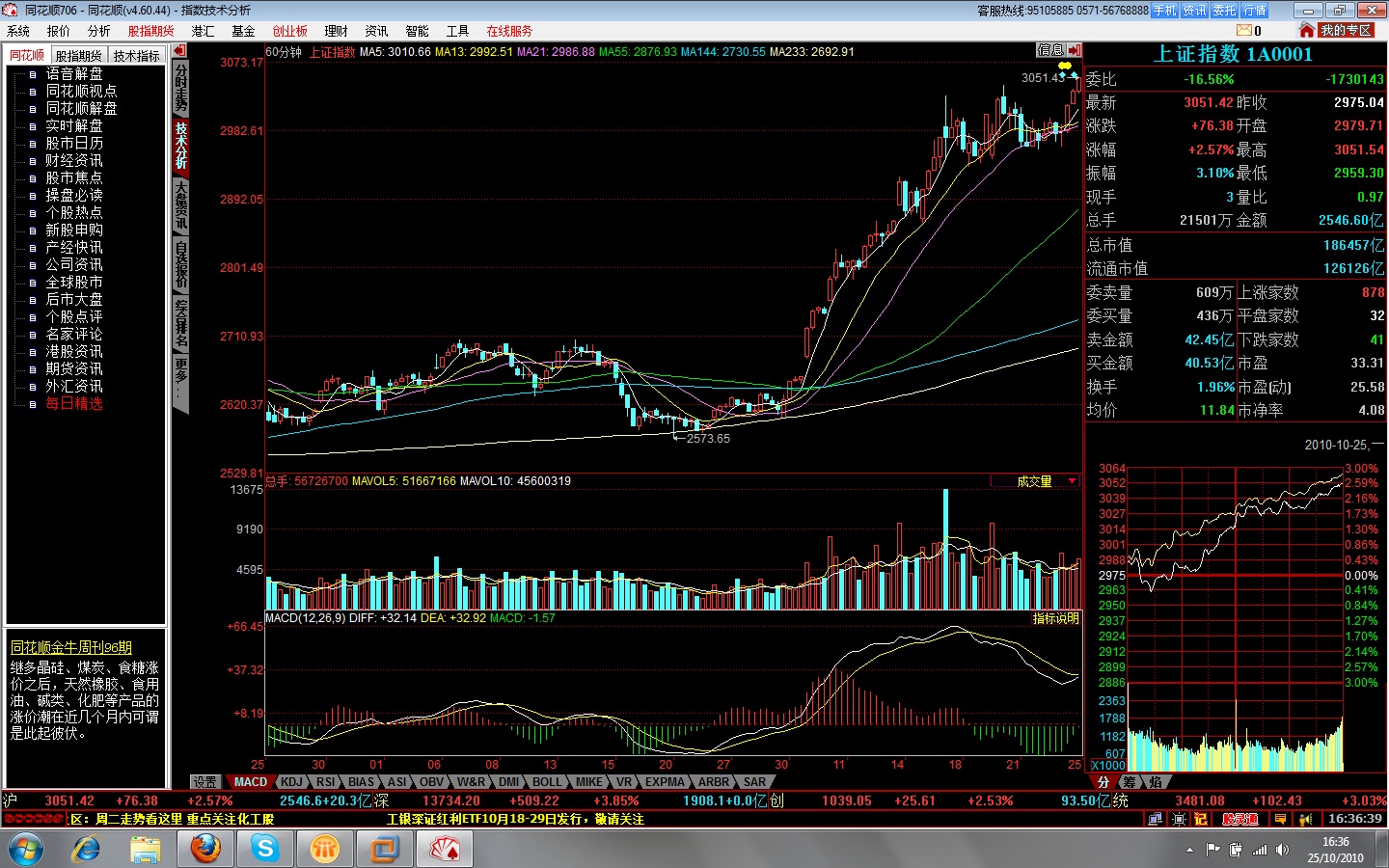This screenshot has width=1389, height=868.
Task: Launch Internet Explorer from taskbar
Action: [x=87, y=850]
